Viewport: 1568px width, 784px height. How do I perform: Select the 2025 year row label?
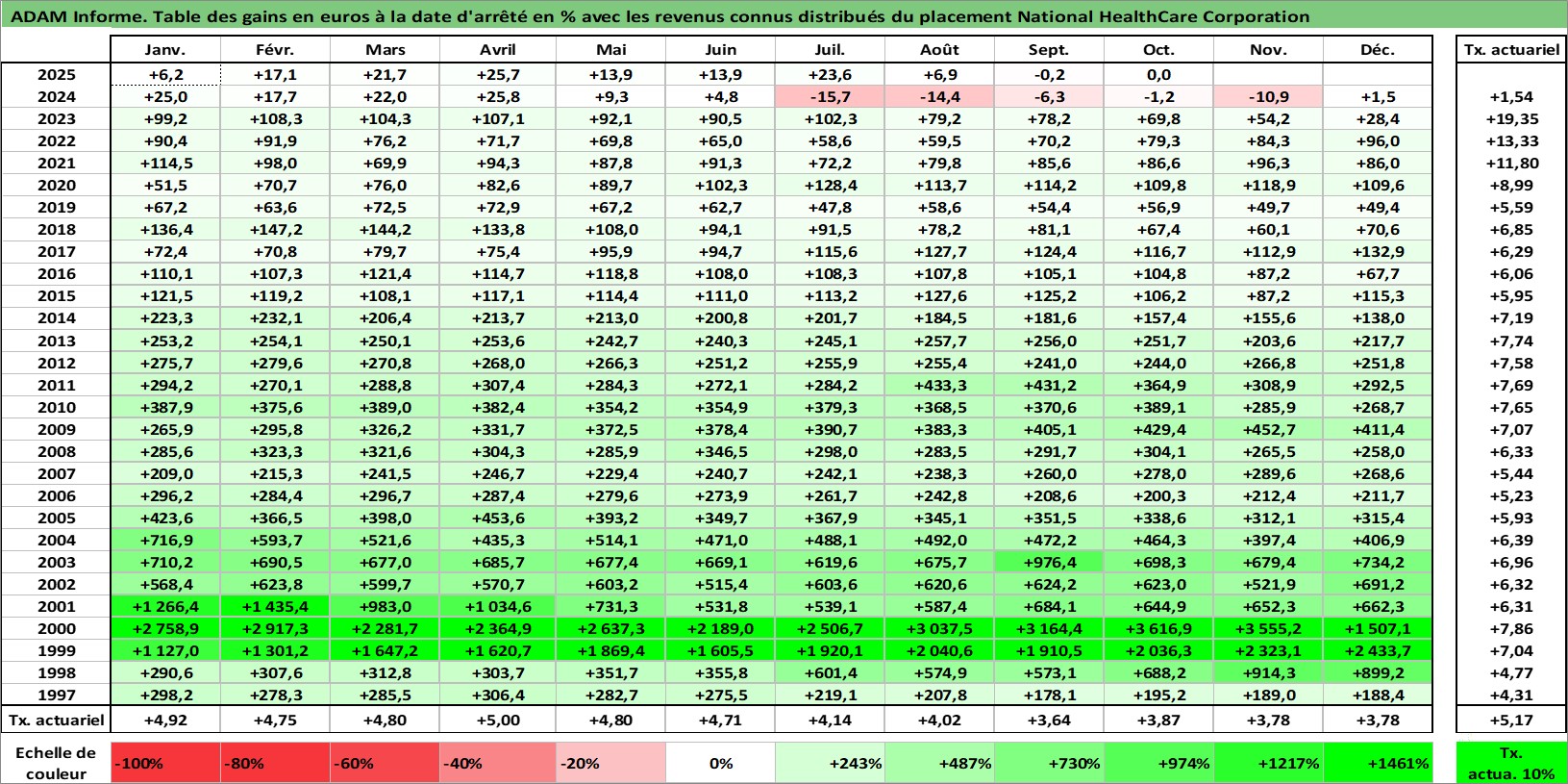coord(56,74)
